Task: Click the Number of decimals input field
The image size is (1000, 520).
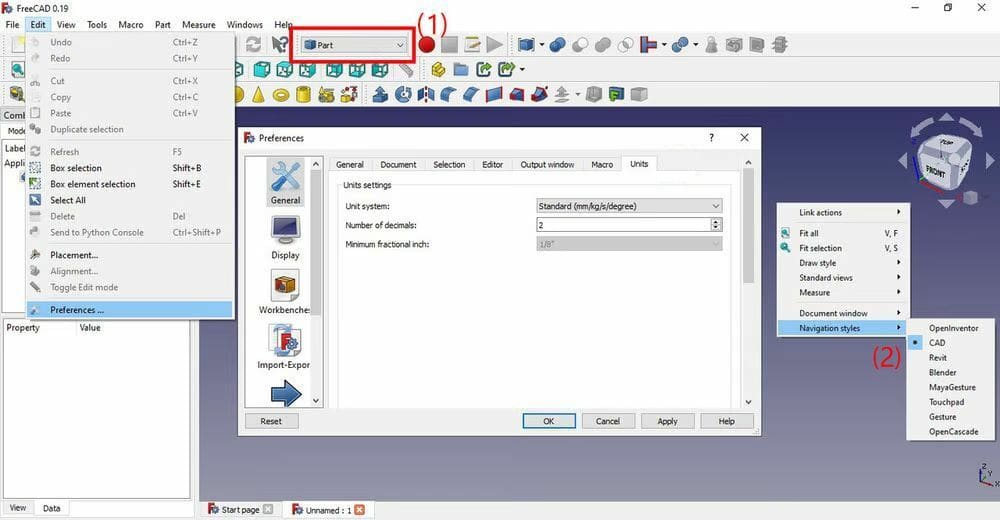Action: 624,225
